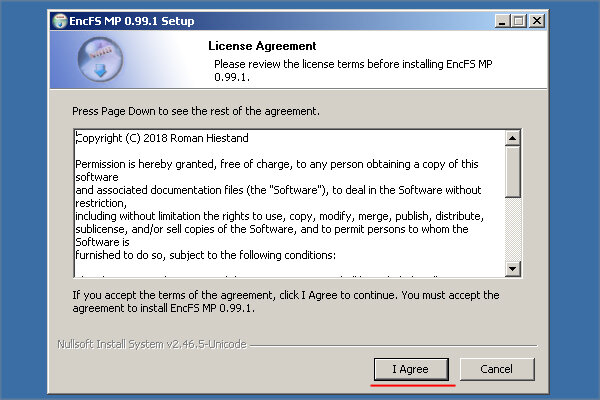Screen dimensions: 600x400
Task: Click the scrollbar track below the thumb
Action: (512, 229)
